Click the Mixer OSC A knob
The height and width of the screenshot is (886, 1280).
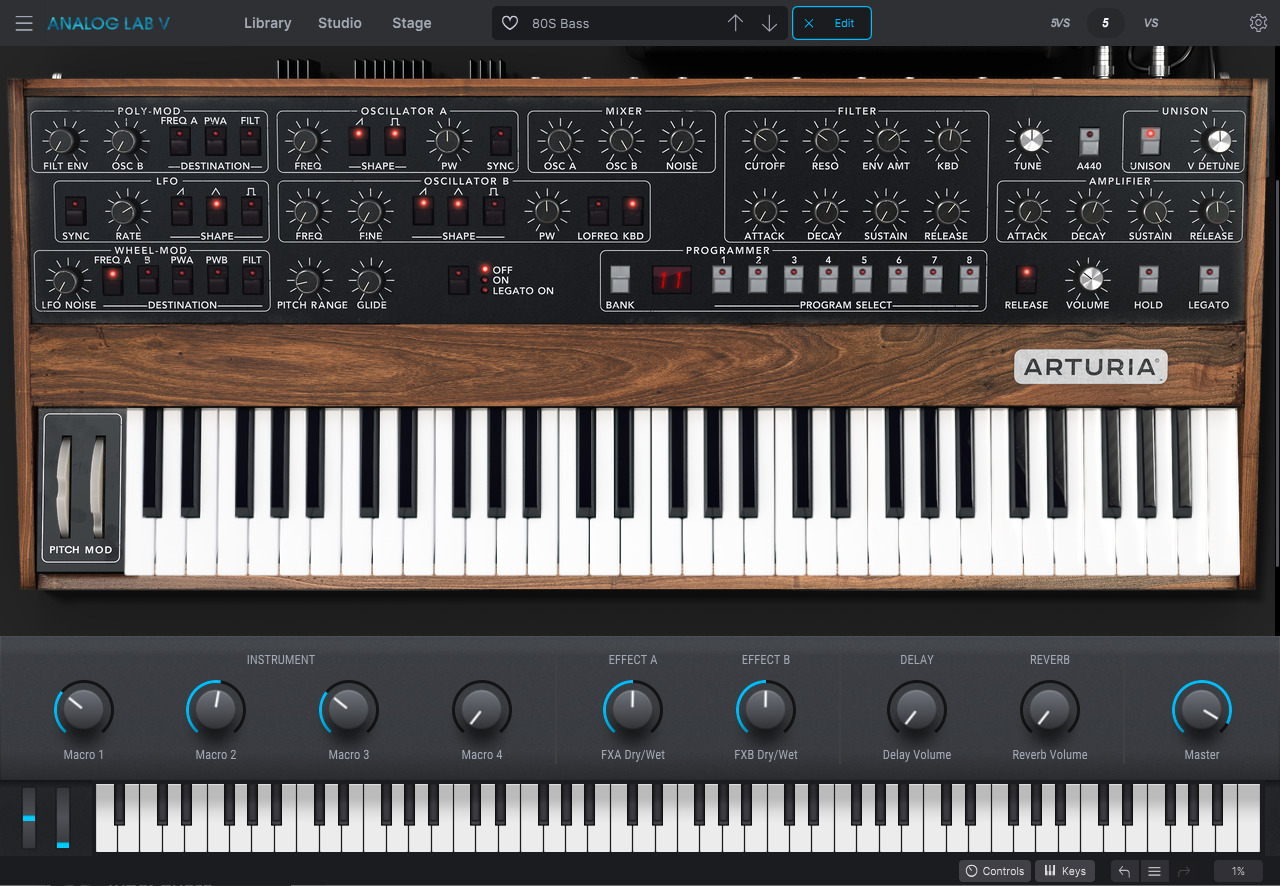point(559,141)
